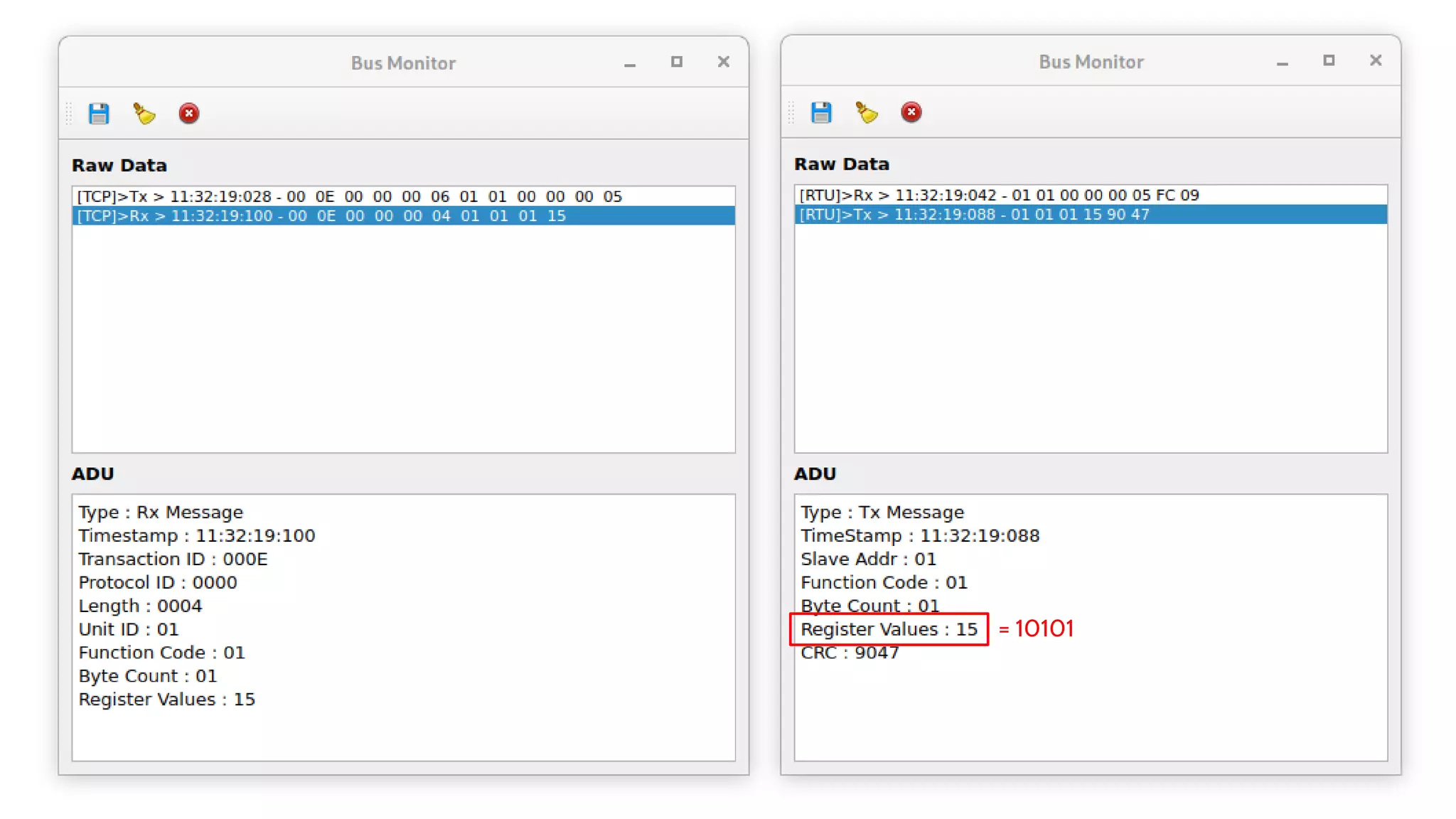Click Register Values line in the right ADU
Image resolution: width=1456 pixels, height=819 pixels.
tap(889, 629)
